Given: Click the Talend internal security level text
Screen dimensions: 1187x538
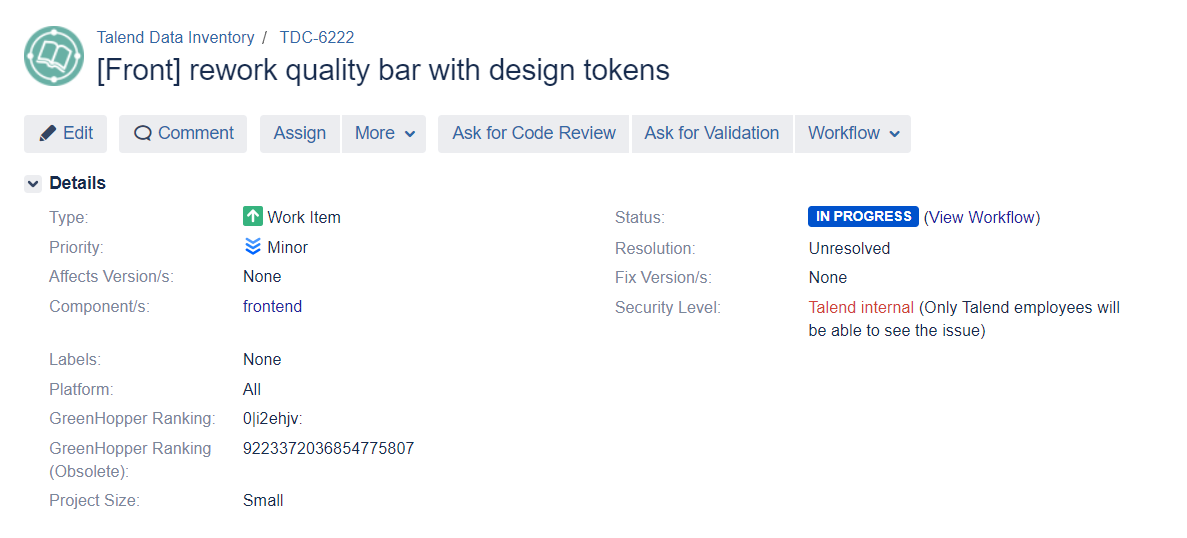Looking at the screenshot, I should click(861, 308).
